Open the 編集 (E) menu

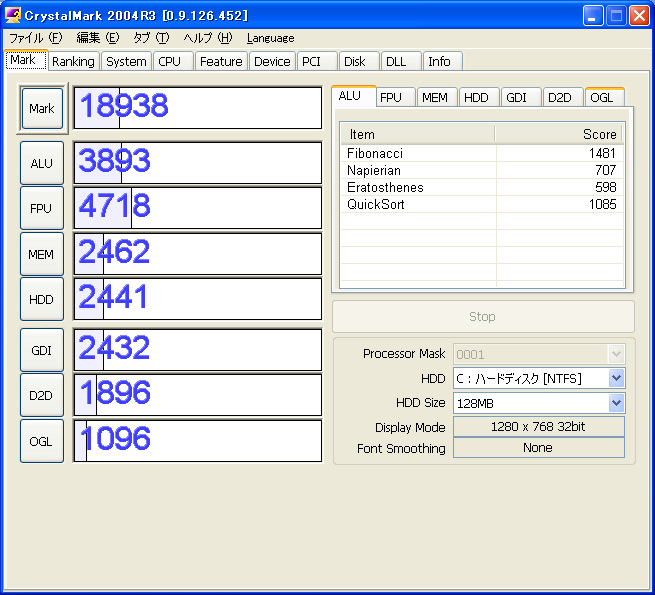tap(98, 38)
